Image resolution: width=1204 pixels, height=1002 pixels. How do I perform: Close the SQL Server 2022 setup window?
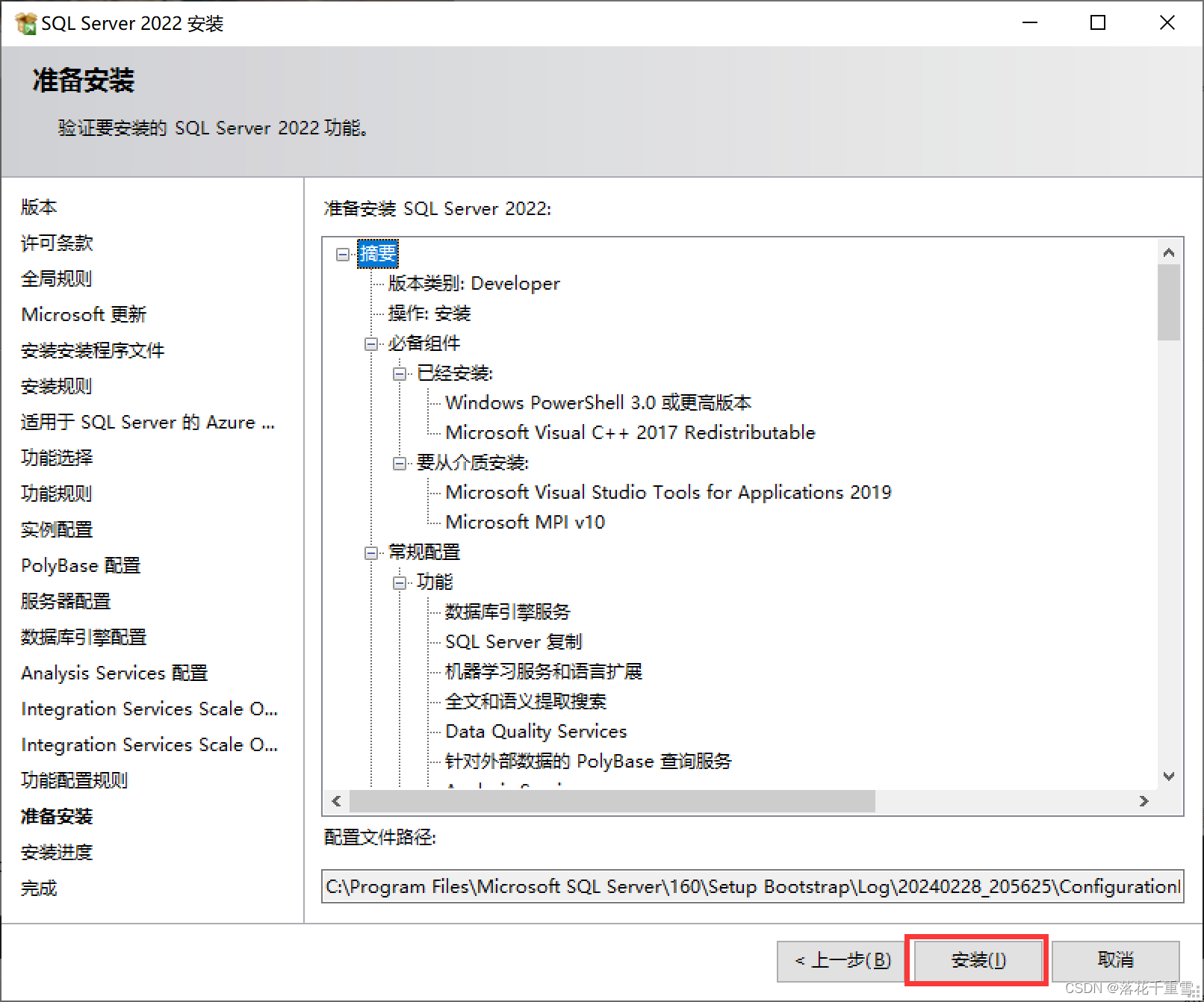pyautogui.click(x=1167, y=23)
